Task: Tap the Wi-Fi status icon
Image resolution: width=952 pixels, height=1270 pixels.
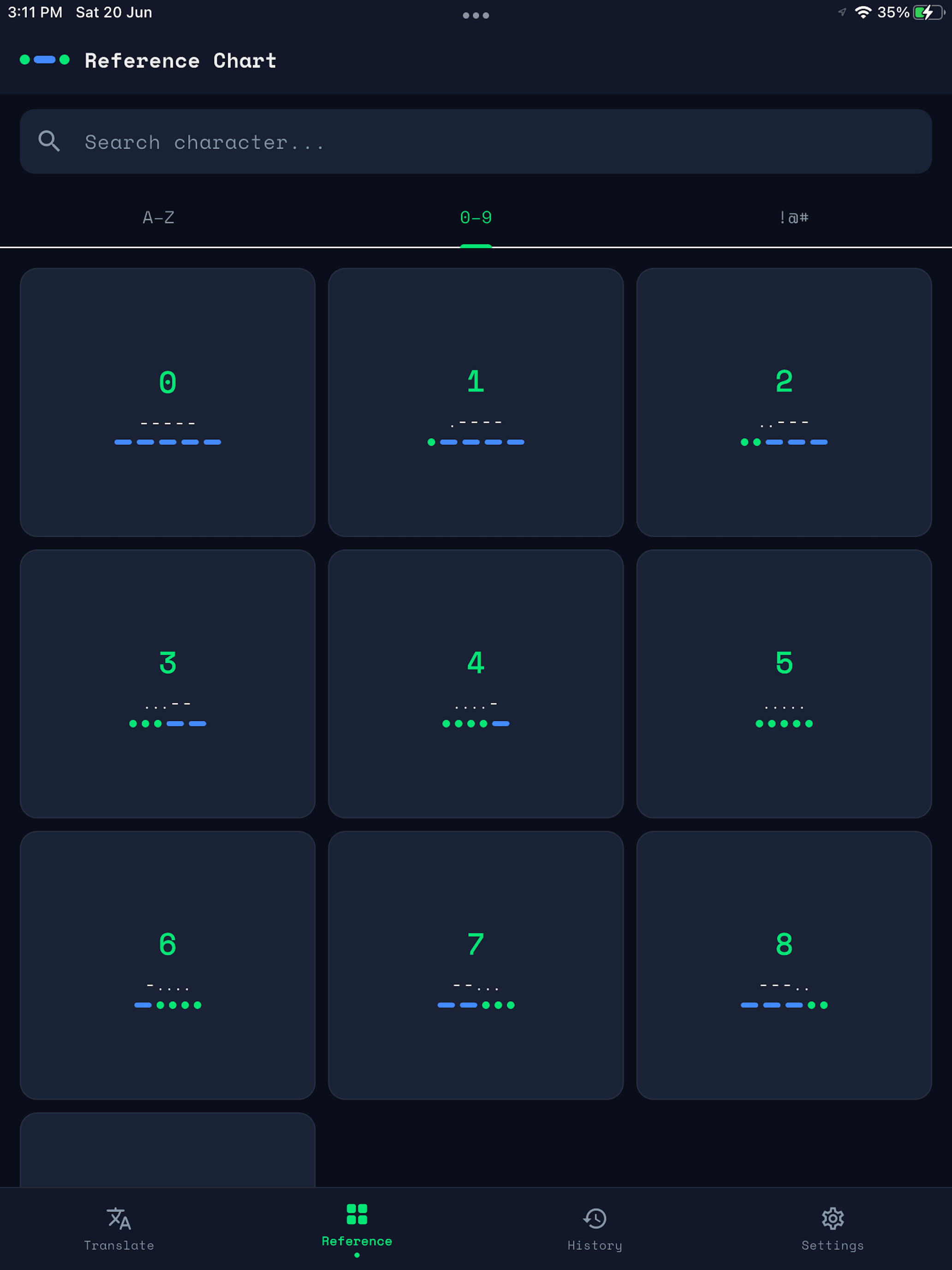Action: 863,12
